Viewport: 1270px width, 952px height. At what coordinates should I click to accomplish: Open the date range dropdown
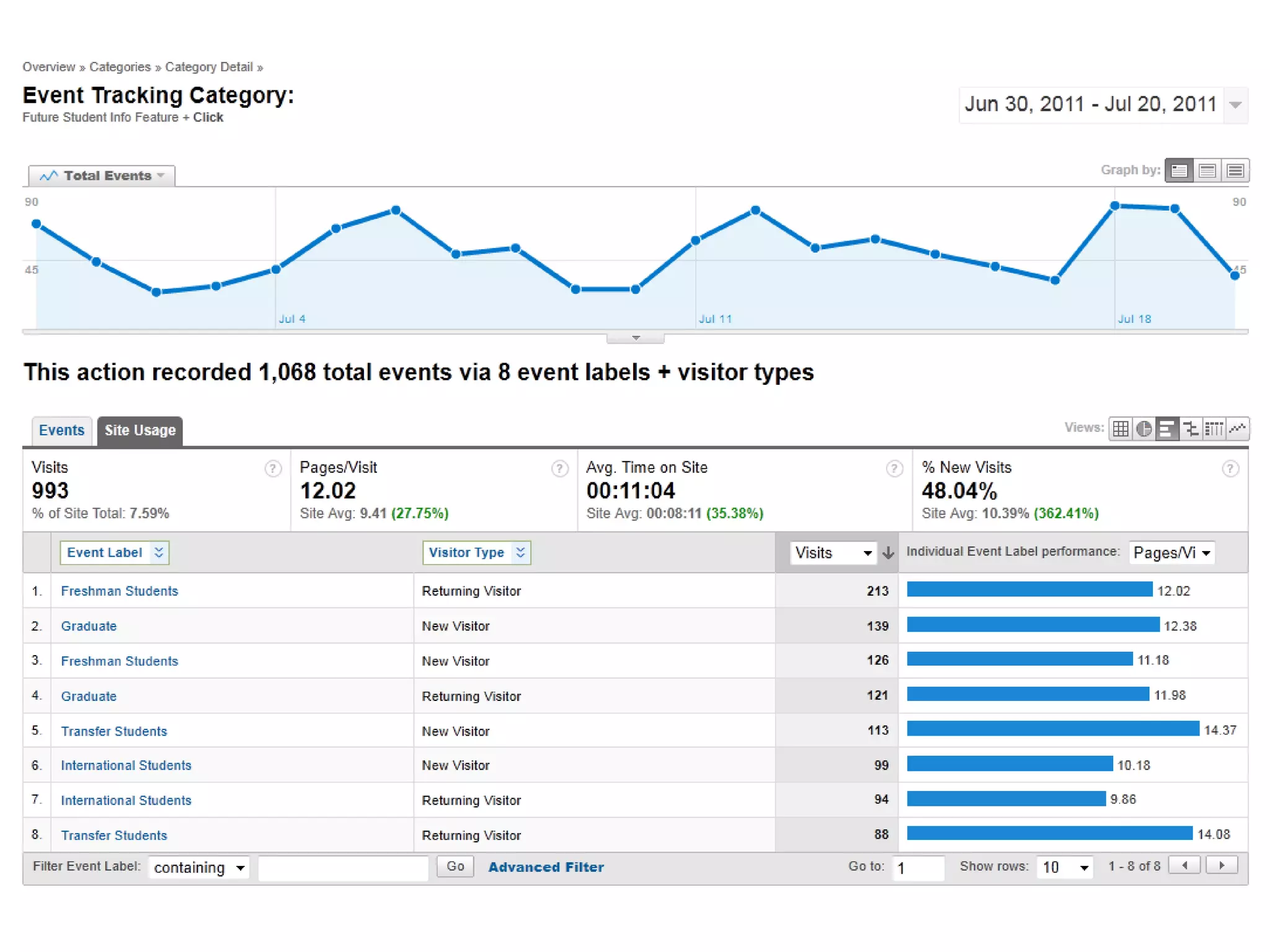click(x=1235, y=105)
